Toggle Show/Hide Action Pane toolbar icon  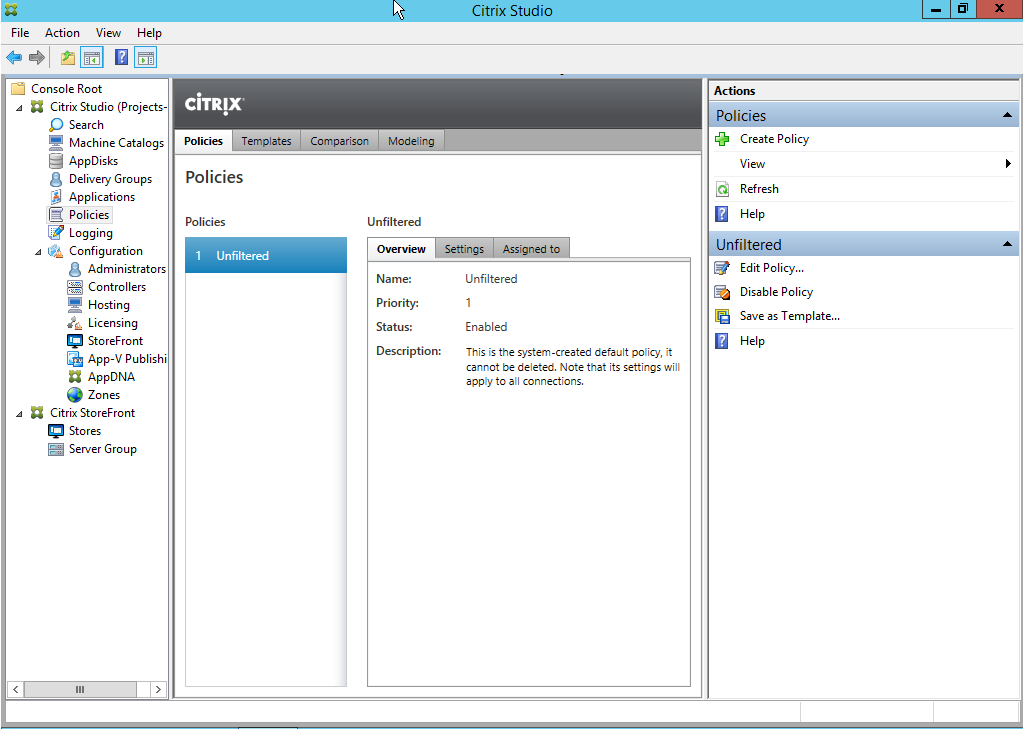[145, 57]
